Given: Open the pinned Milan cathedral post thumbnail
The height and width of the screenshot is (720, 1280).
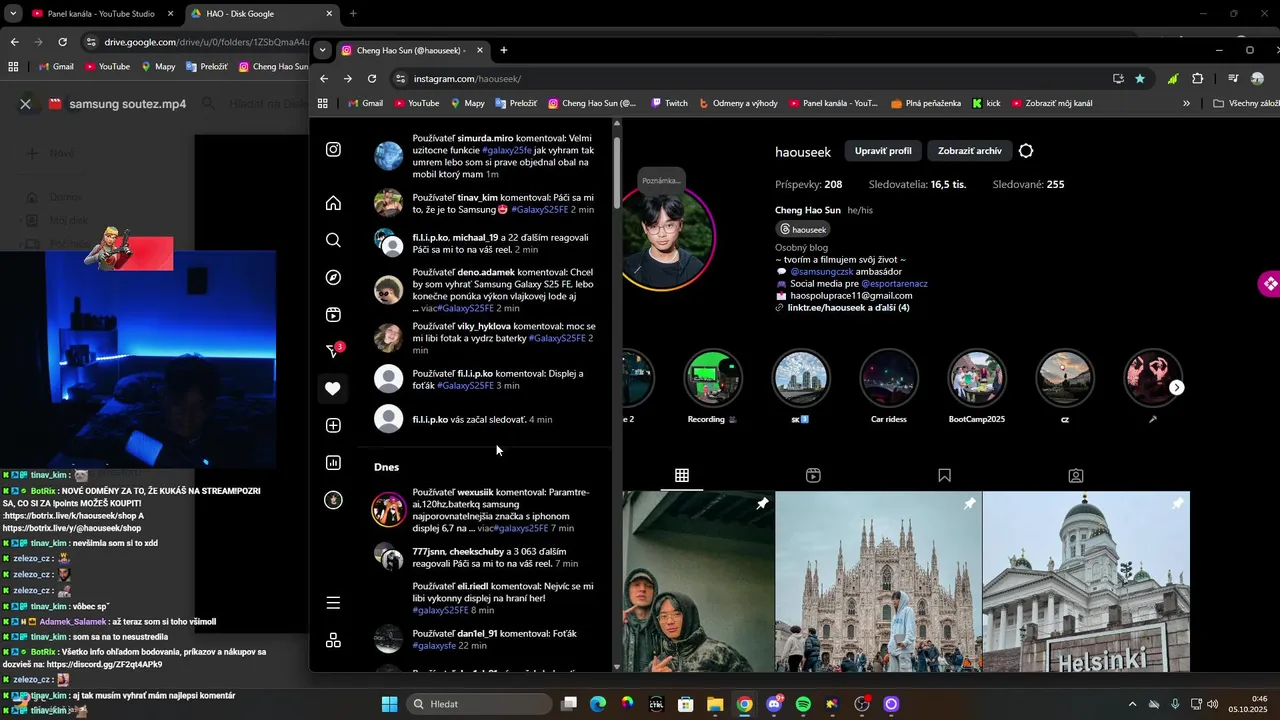Looking at the screenshot, I should (x=878, y=581).
